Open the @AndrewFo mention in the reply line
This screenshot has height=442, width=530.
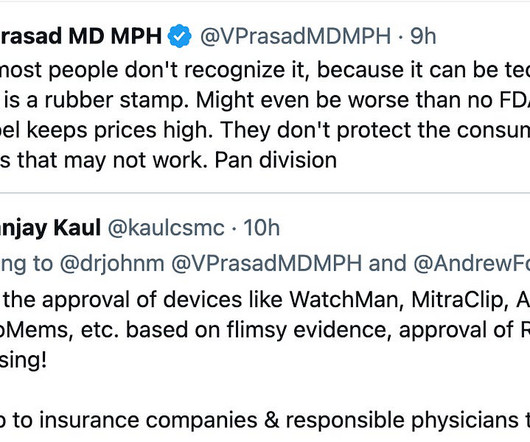472,264
